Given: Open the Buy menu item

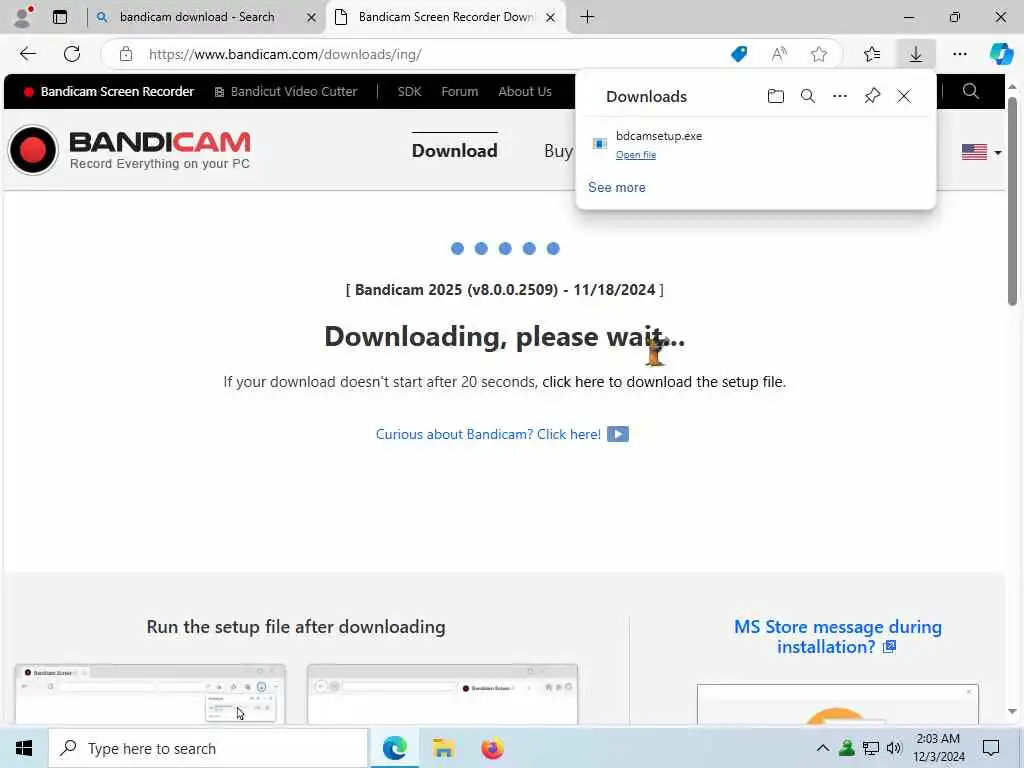Looking at the screenshot, I should 558,151.
